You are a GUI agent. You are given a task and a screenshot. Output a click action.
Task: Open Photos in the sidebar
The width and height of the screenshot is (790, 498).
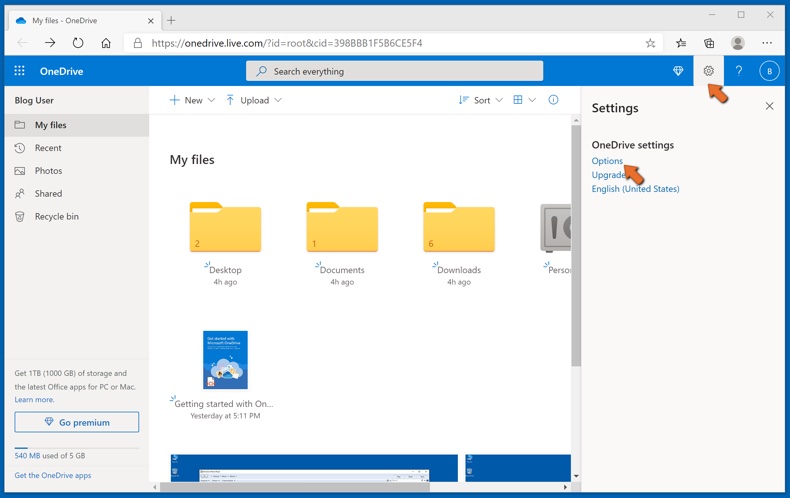point(48,171)
